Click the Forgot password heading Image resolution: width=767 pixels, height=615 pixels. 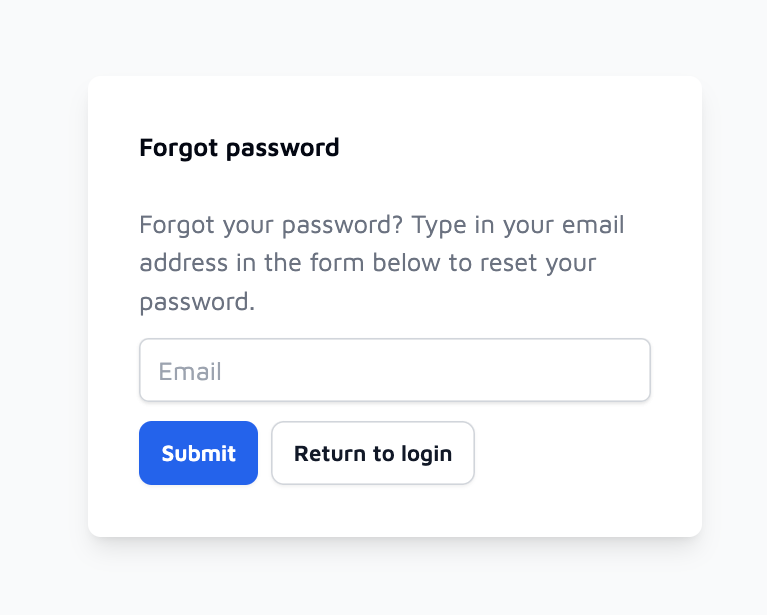tap(239, 148)
